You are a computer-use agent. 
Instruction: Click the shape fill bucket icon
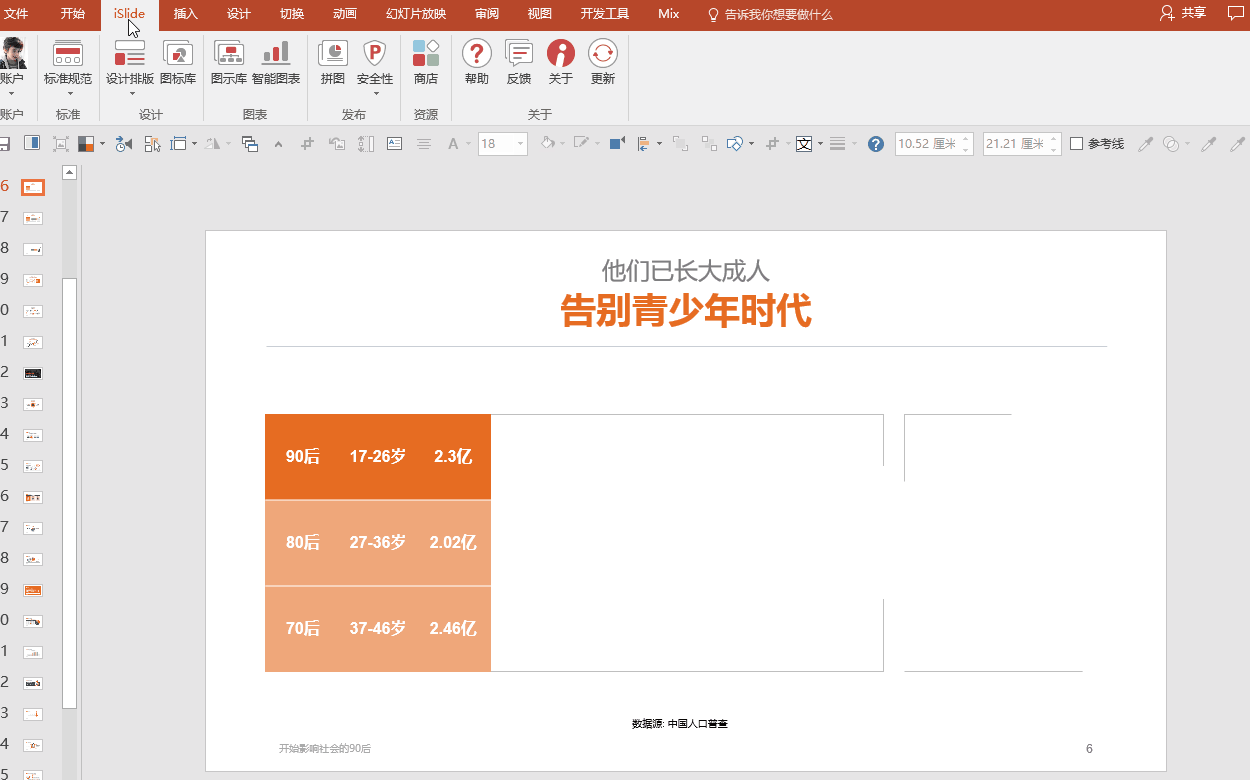547,144
